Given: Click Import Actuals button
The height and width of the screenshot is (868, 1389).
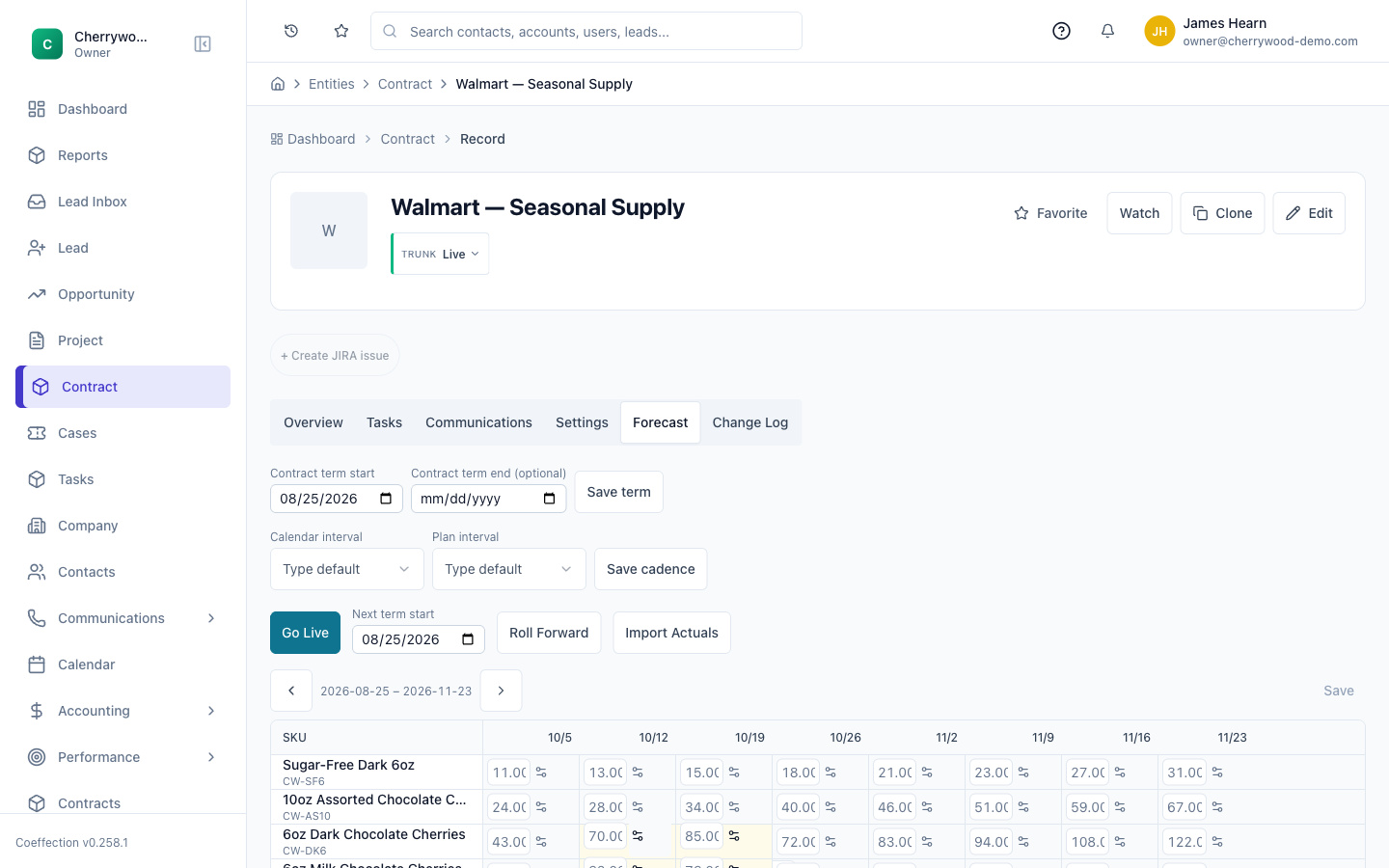Looking at the screenshot, I should point(671,633).
